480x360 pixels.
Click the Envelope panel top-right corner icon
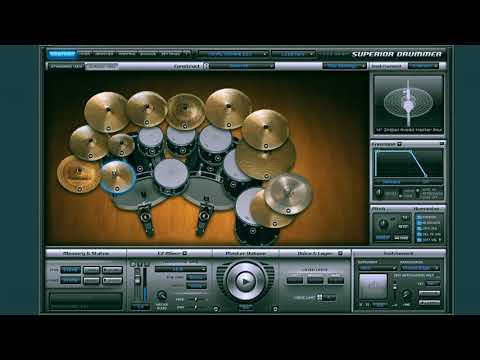tap(442, 144)
